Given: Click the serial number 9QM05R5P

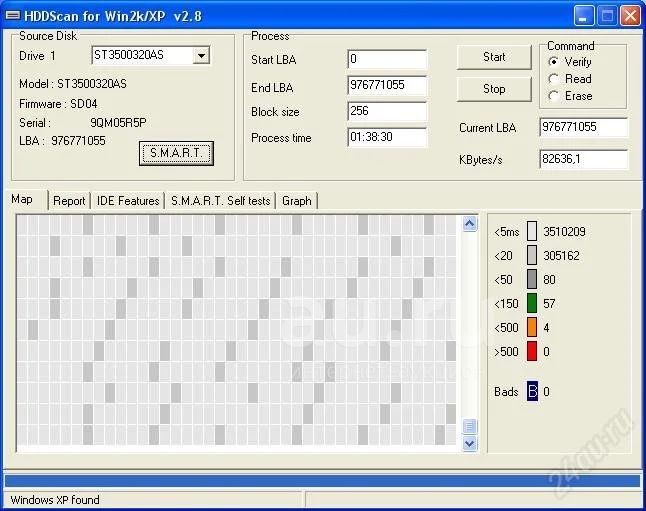Looking at the screenshot, I should (x=118, y=123).
